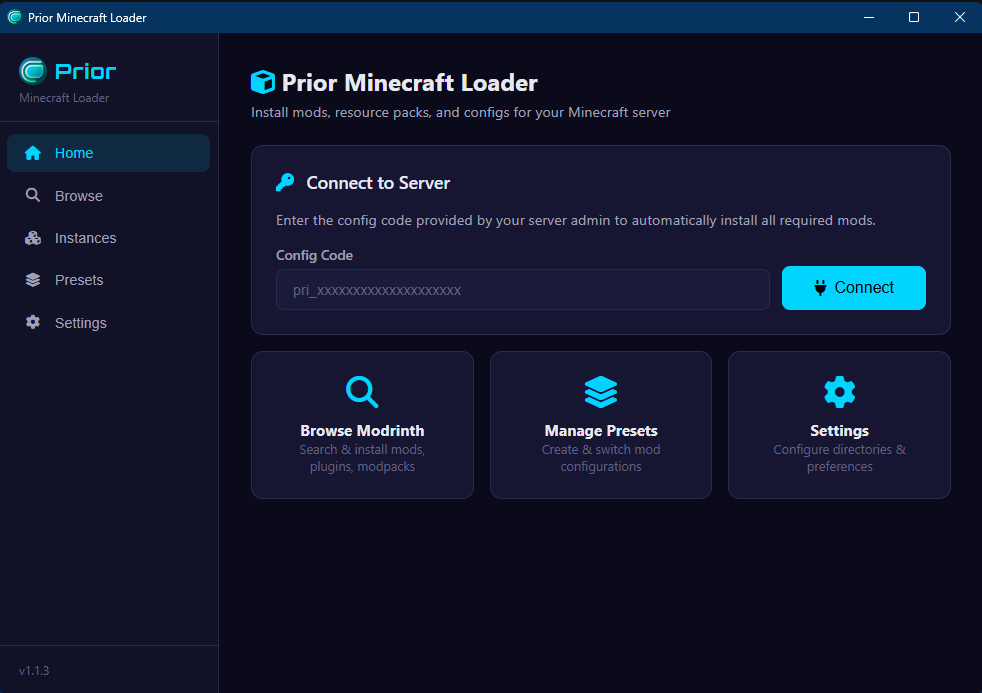Click the Settings gear icon in sidebar
Image resolution: width=982 pixels, height=693 pixels.
[33, 323]
